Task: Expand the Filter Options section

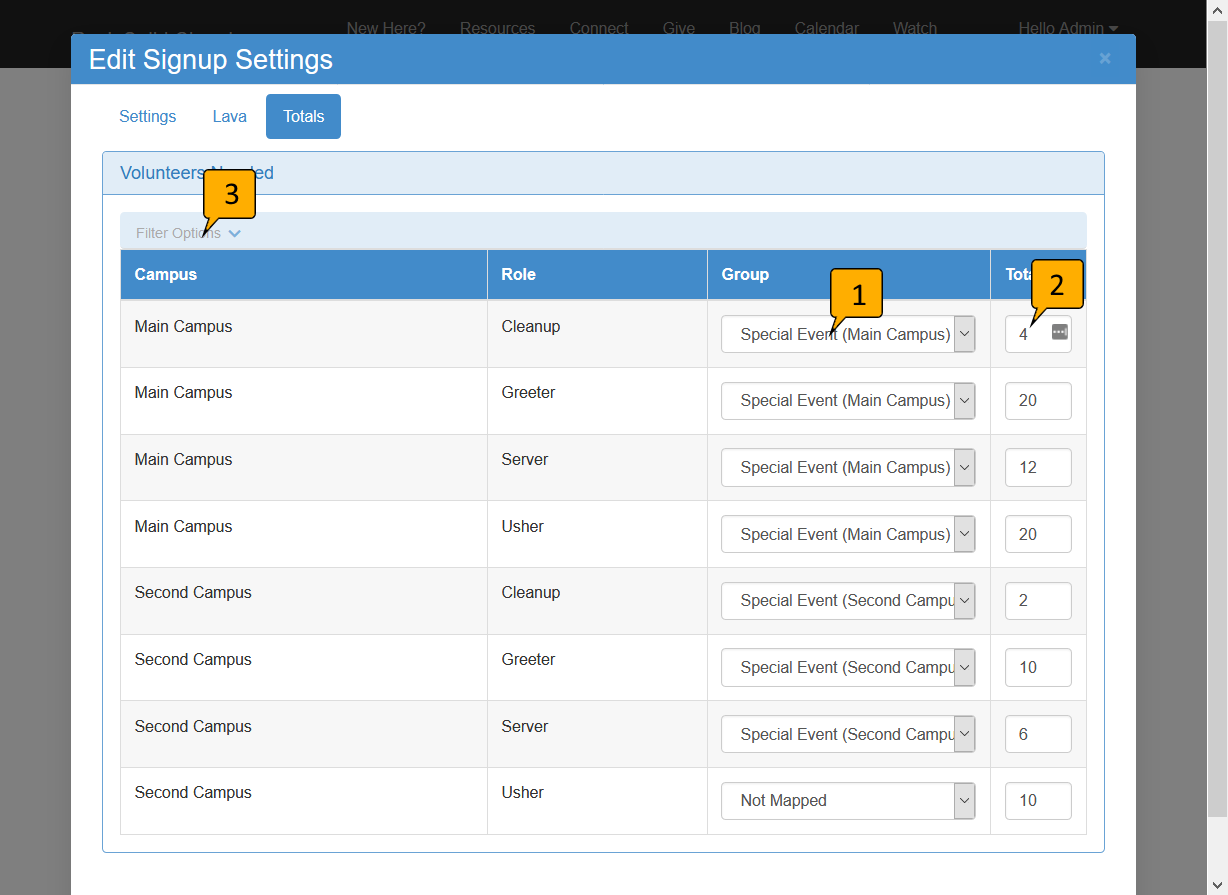Action: click(178, 232)
